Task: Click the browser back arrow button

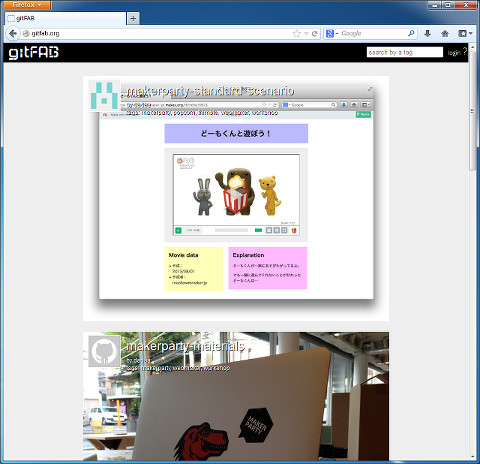Action: pos(13,34)
